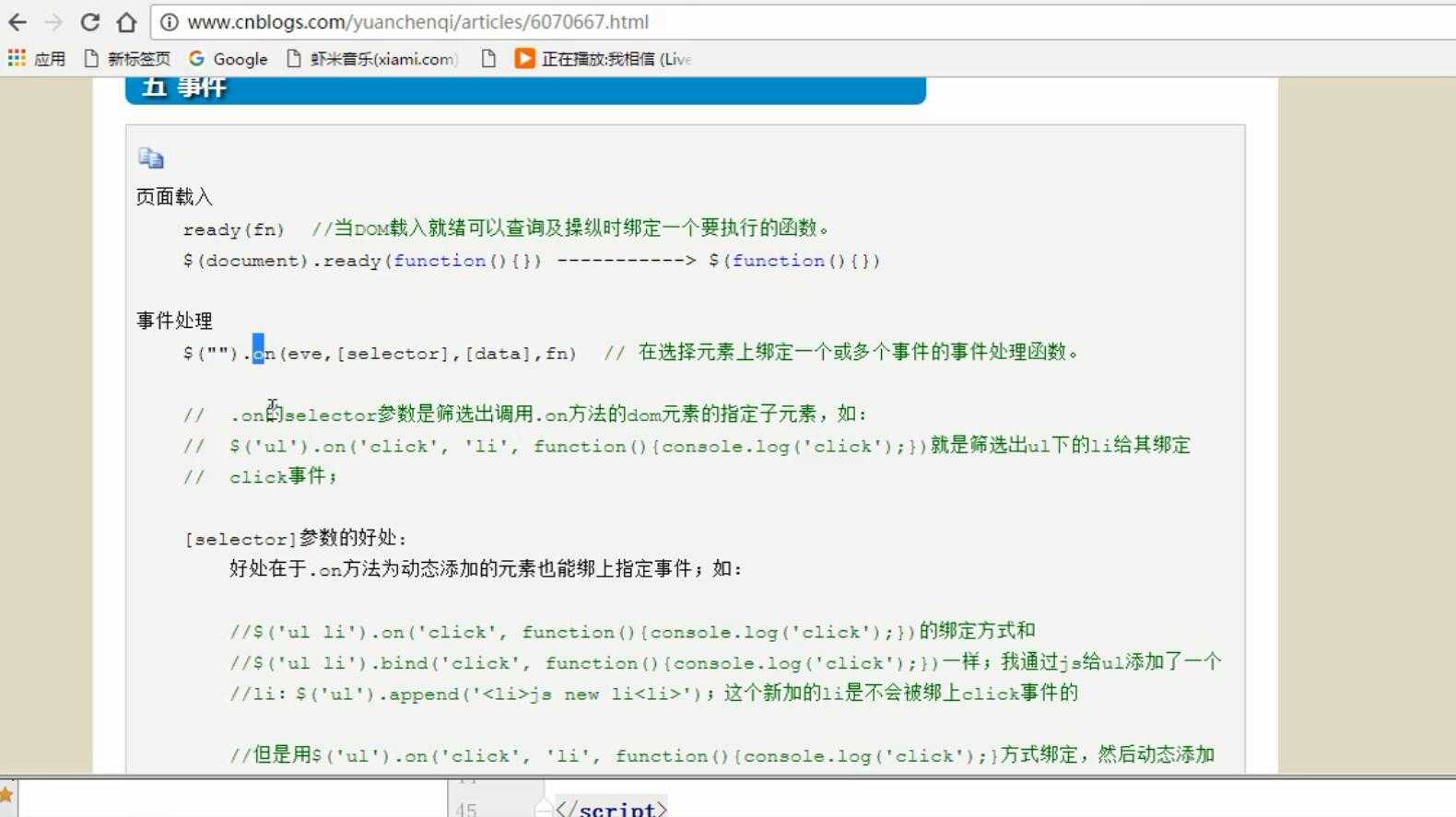Open the 应用 apps shortcut
Viewport: 1456px width, 817px height.
pyautogui.click(x=37, y=59)
